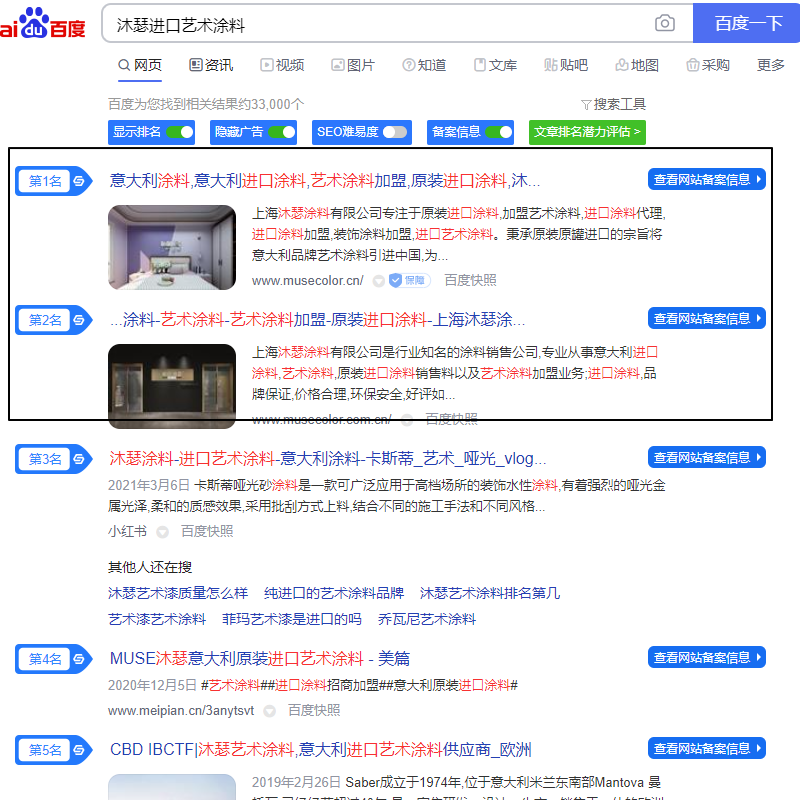Open 查看网站备案信息 for rank 4 result
The width and height of the screenshot is (800, 800).
(x=707, y=657)
